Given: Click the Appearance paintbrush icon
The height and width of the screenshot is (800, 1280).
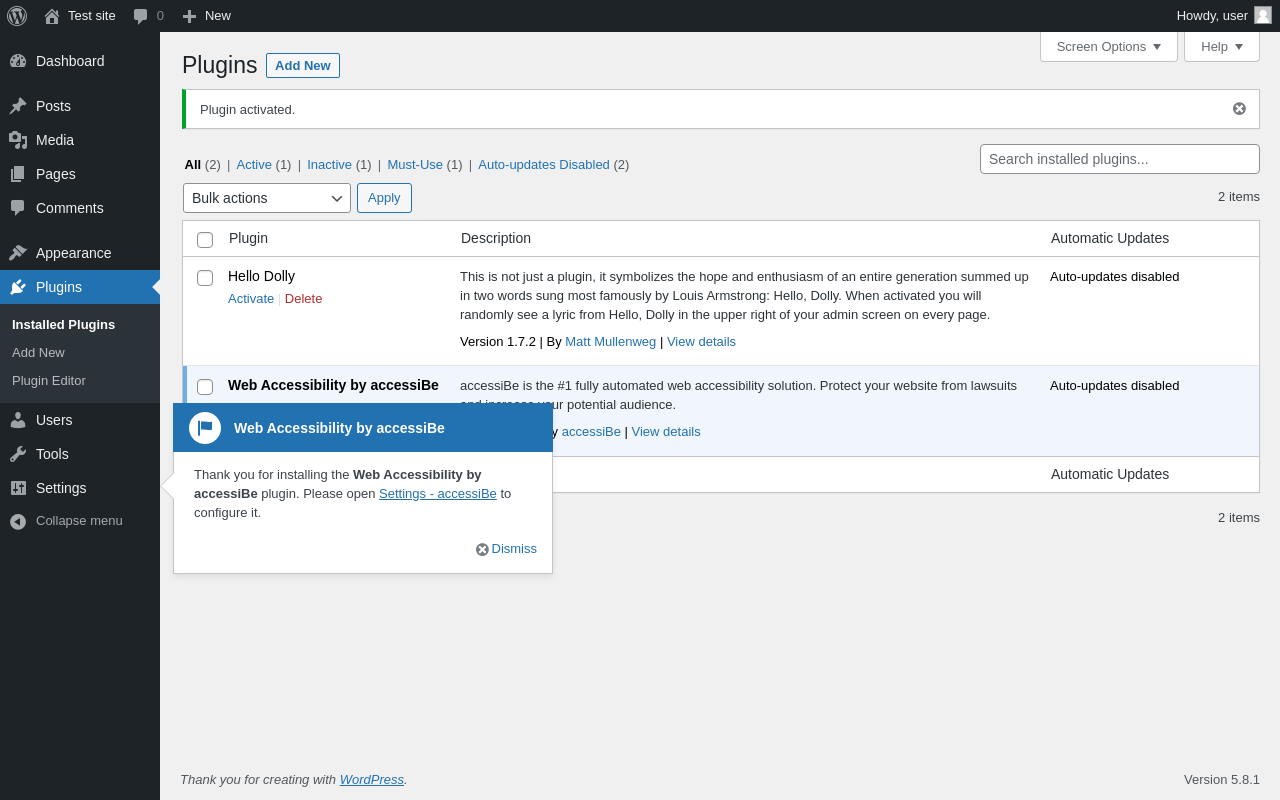Looking at the screenshot, I should tap(18, 253).
